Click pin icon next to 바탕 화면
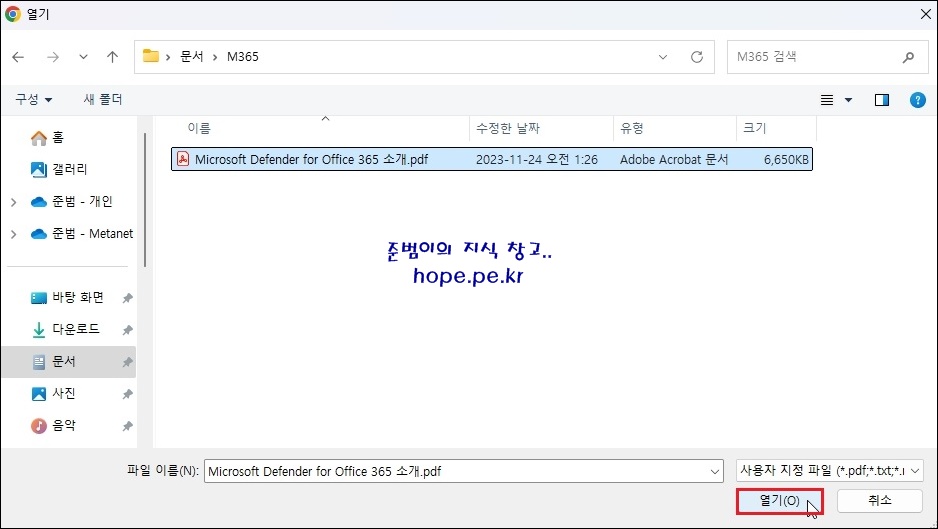938x529 pixels. point(127,298)
